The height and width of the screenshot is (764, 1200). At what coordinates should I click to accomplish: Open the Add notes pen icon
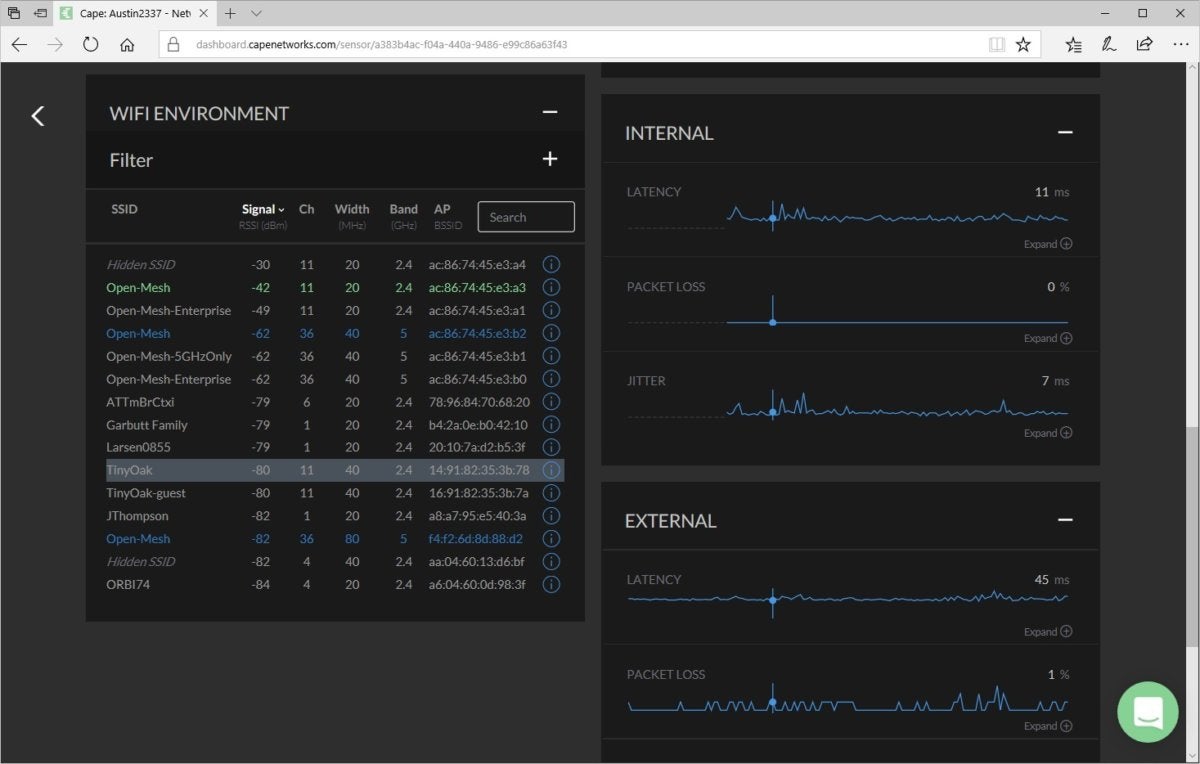[x=1108, y=45]
